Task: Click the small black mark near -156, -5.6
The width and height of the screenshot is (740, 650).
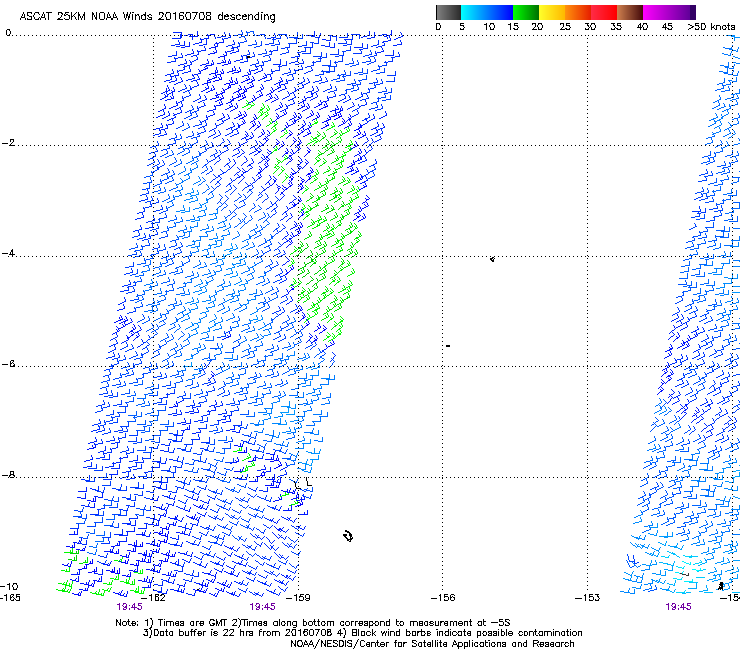Action: pos(448,346)
